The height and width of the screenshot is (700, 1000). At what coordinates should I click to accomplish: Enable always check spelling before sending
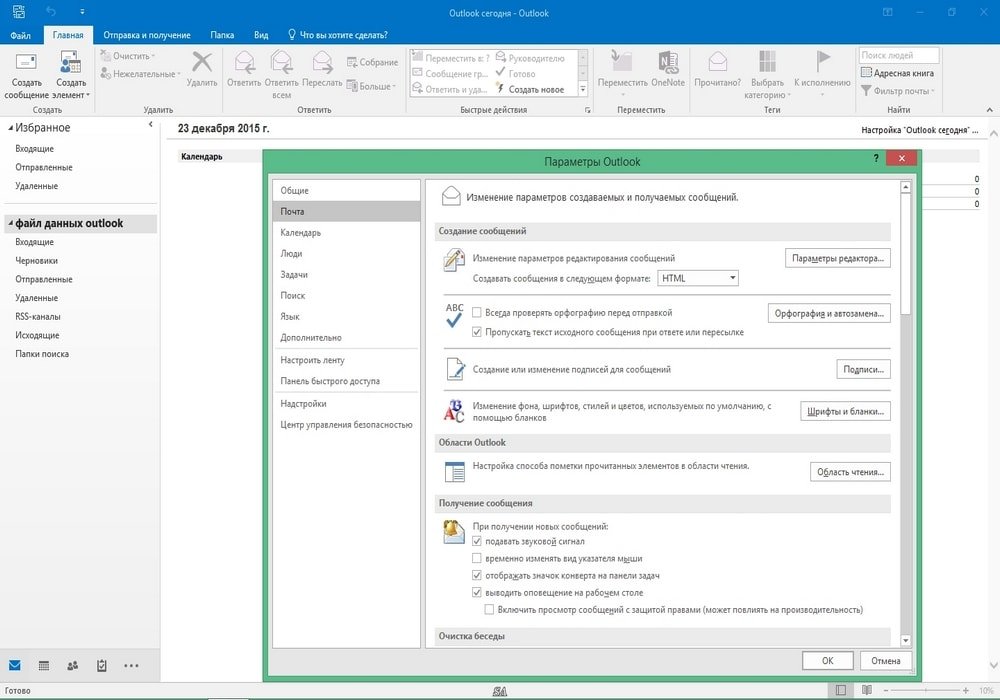pyautogui.click(x=477, y=312)
